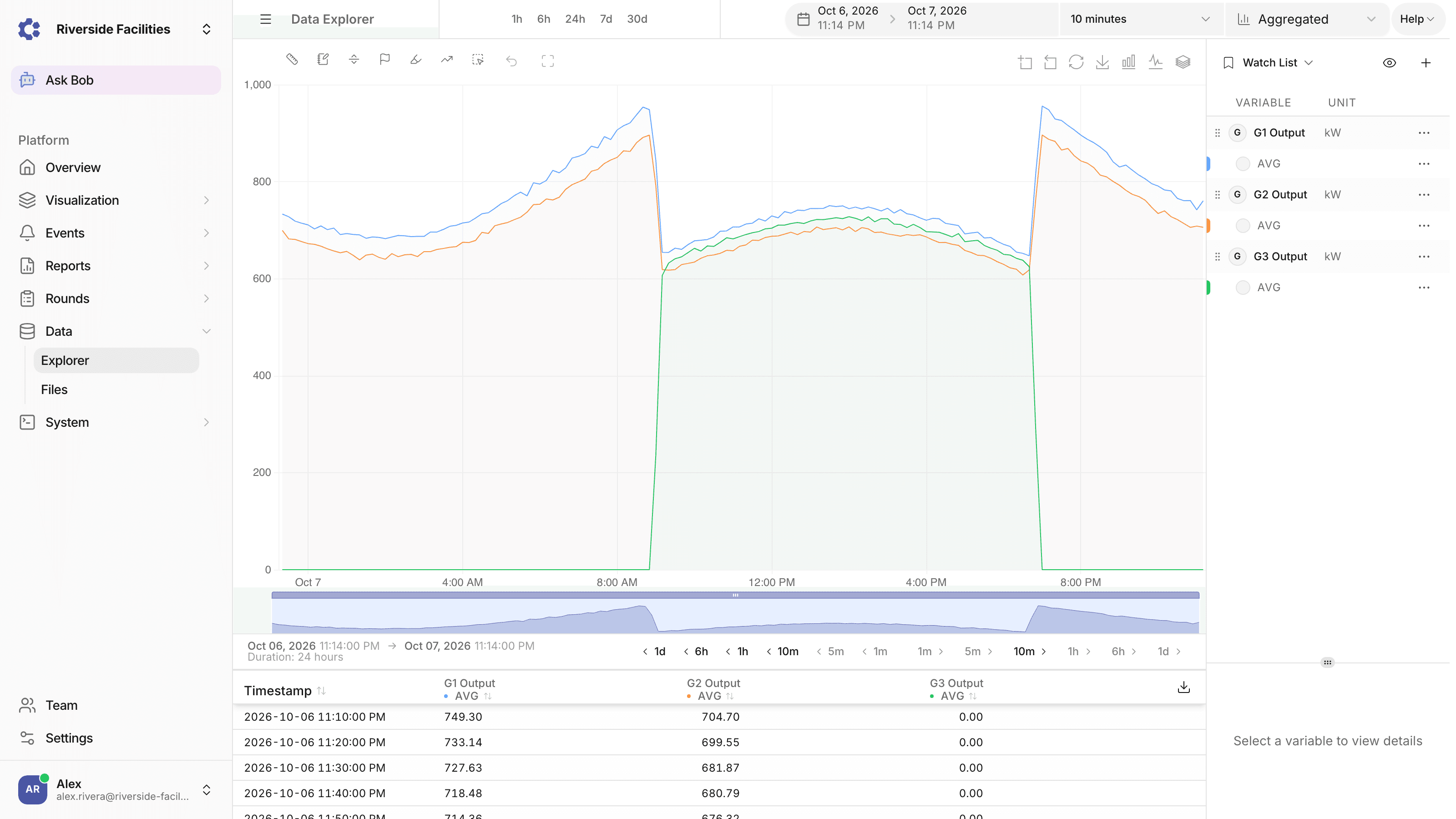Click the timeline range slider handle bar
The image size is (1456, 819).
(x=735, y=595)
